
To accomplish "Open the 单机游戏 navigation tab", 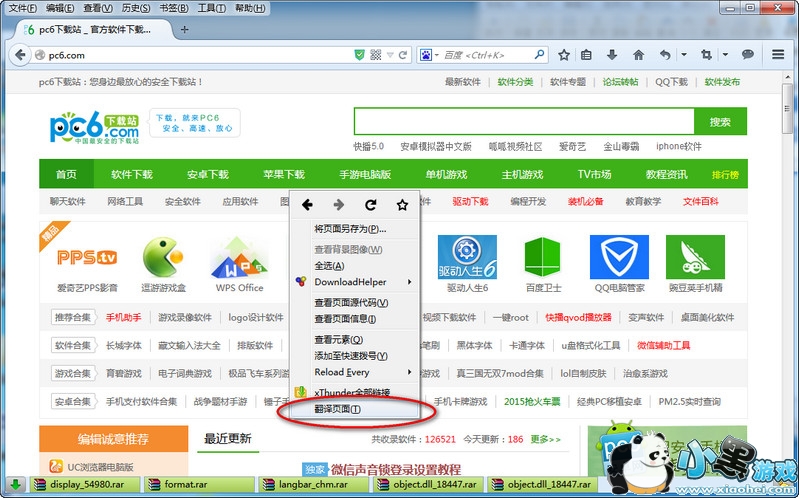I will [x=446, y=174].
